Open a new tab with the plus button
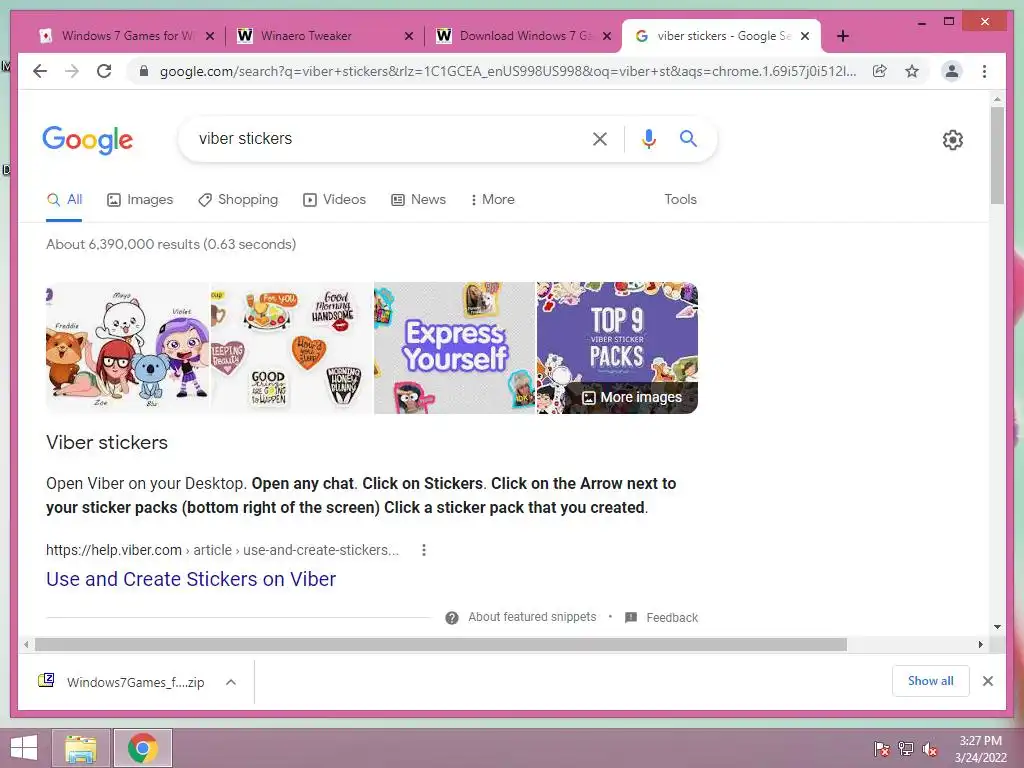This screenshot has height=768, width=1024. coord(842,36)
